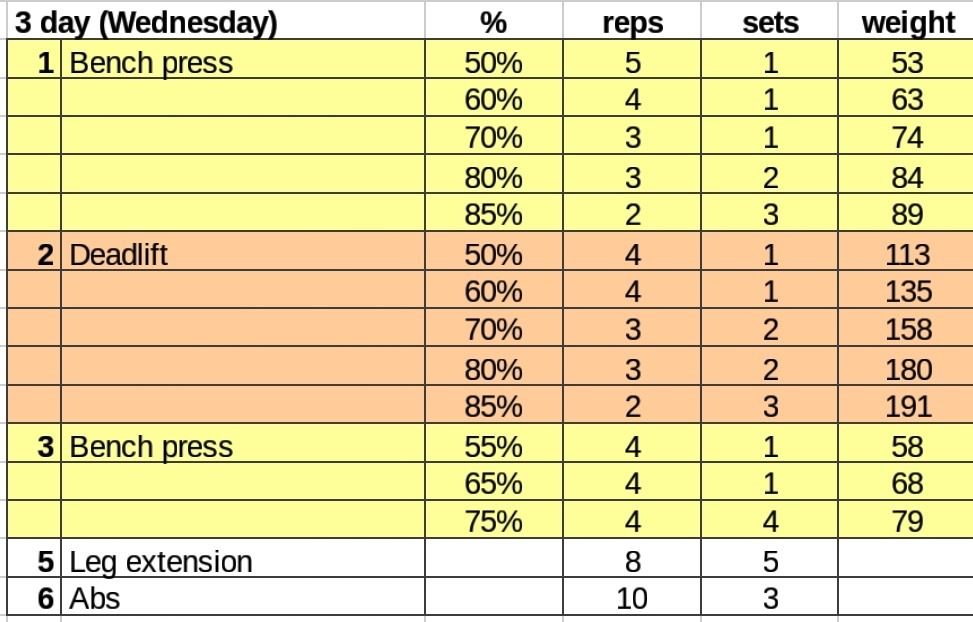Click the 55% percentage cell
The image size is (973, 622).
(x=493, y=446)
